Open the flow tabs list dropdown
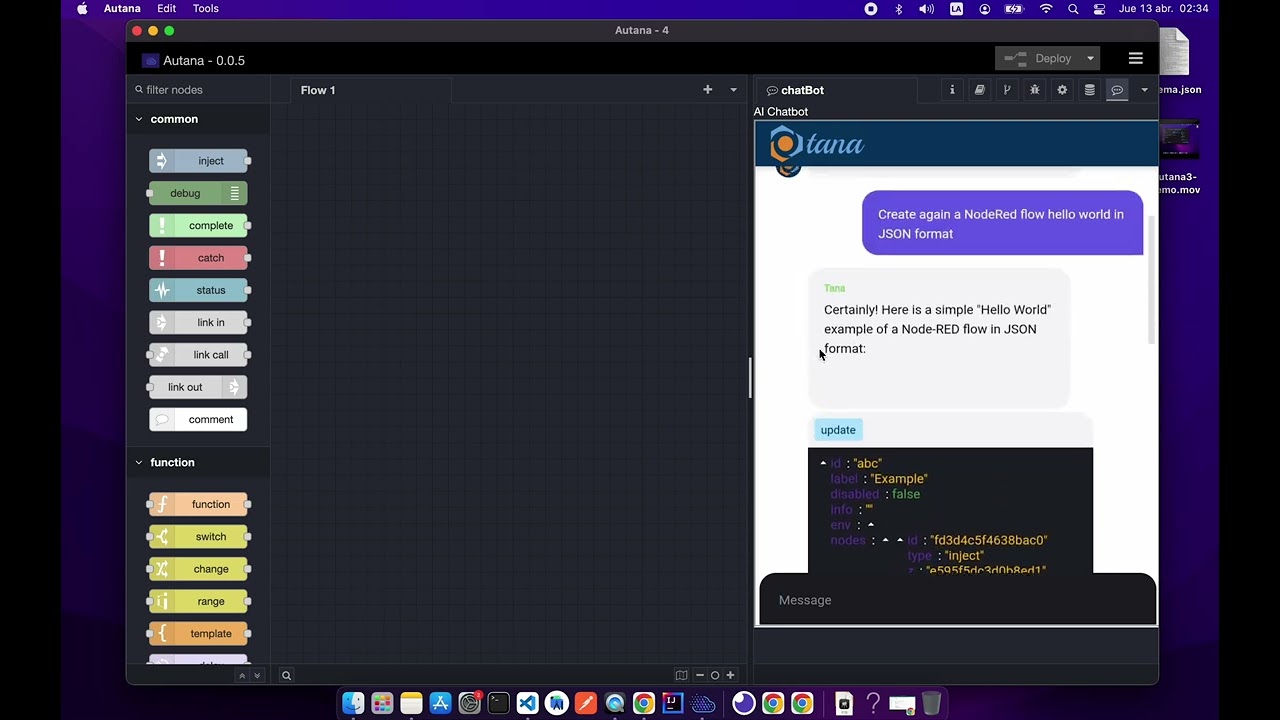The image size is (1280, 720). point(733,90)
